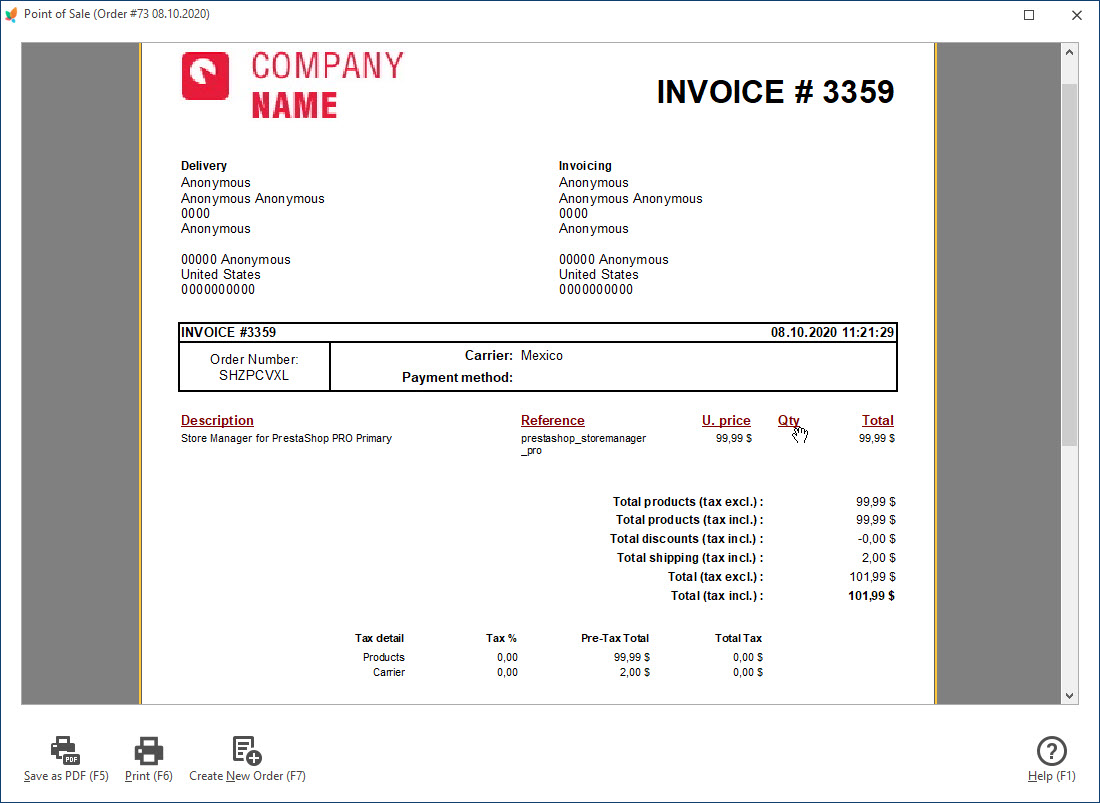Click the Print (F6) label
The width and height of the screenshot is (1100, 803).
[149, 776]
